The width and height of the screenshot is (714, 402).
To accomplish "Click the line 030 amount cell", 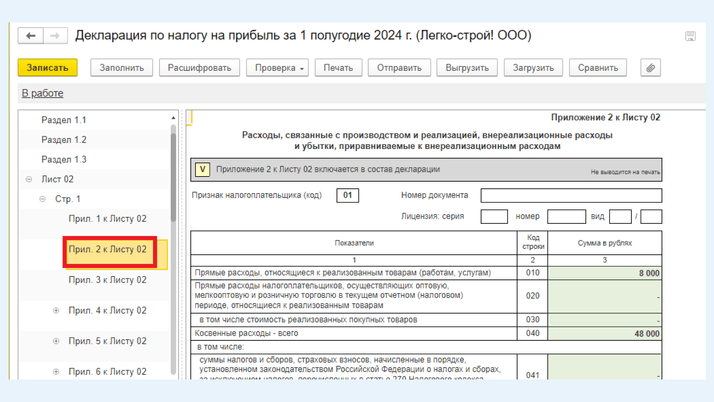I will (605, 320).
